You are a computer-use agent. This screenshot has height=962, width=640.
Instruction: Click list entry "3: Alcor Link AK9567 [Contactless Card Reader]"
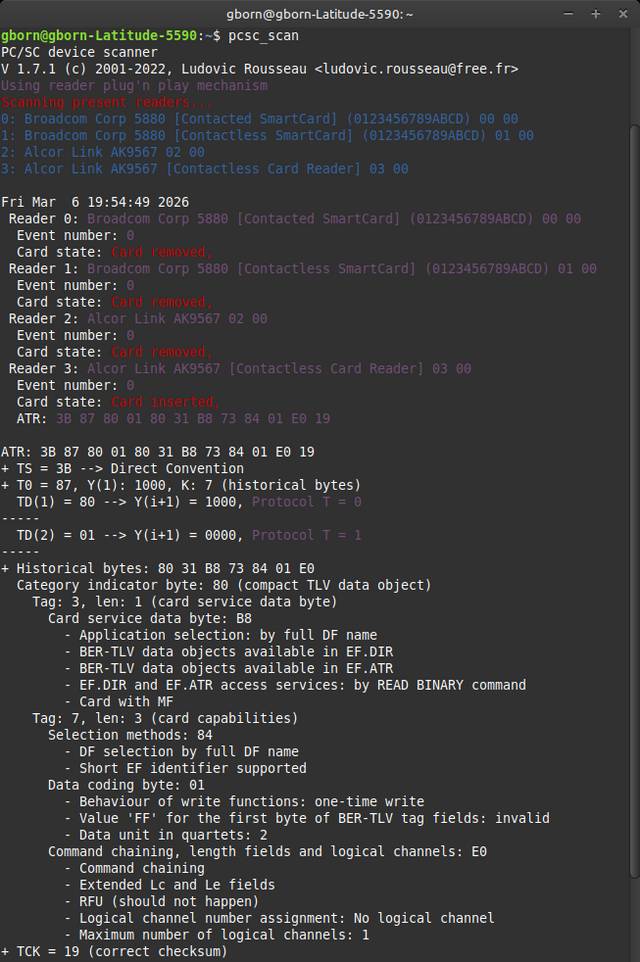coord(204,169)
